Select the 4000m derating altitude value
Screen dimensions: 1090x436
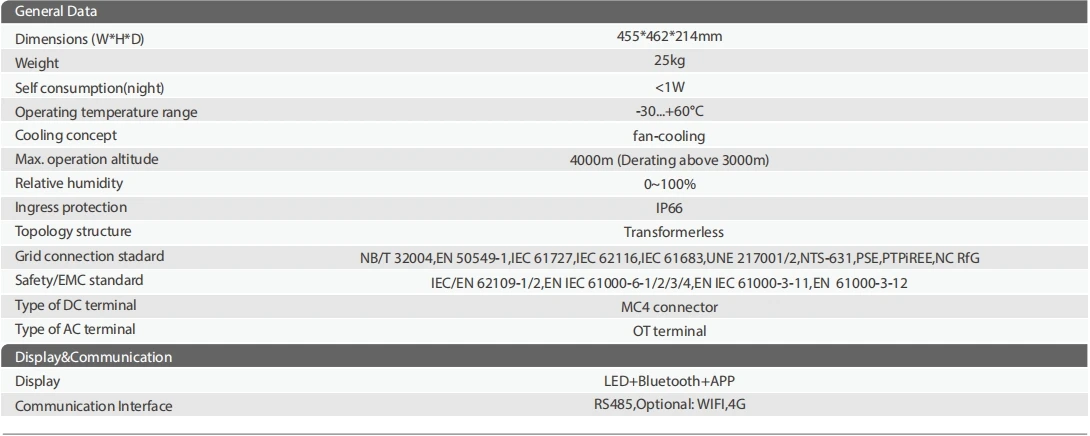[x=669, y=161]
